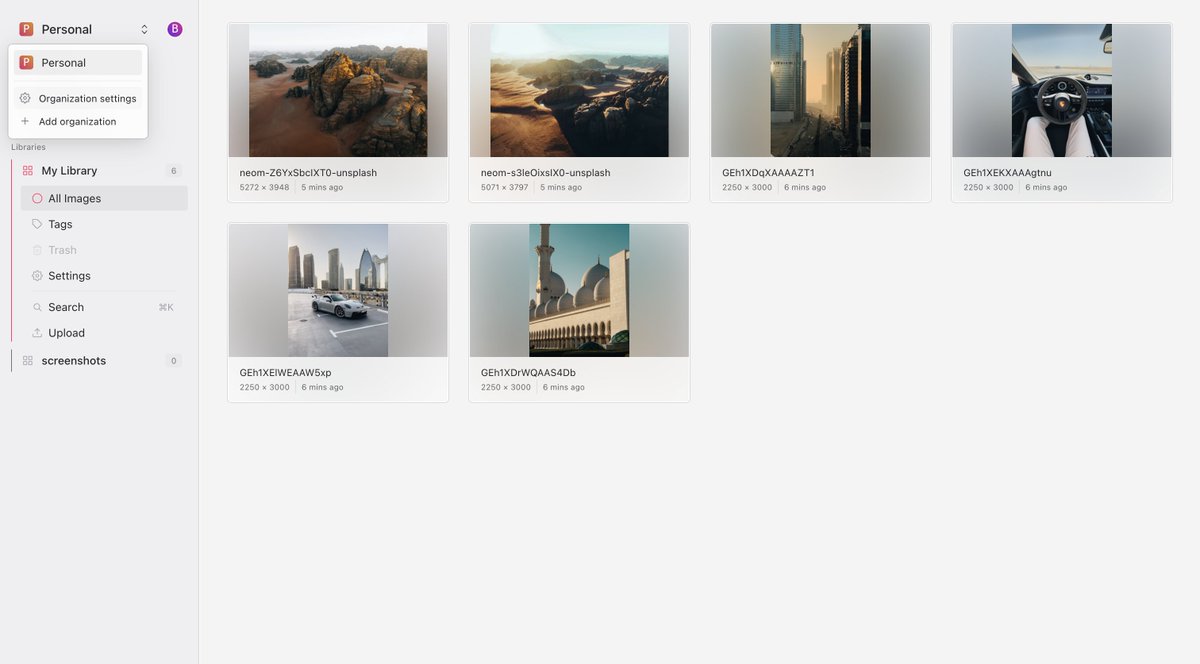Click the file name GEh1XDrWQAAS4Db
1200x664 pixels.
click(528, 373)
